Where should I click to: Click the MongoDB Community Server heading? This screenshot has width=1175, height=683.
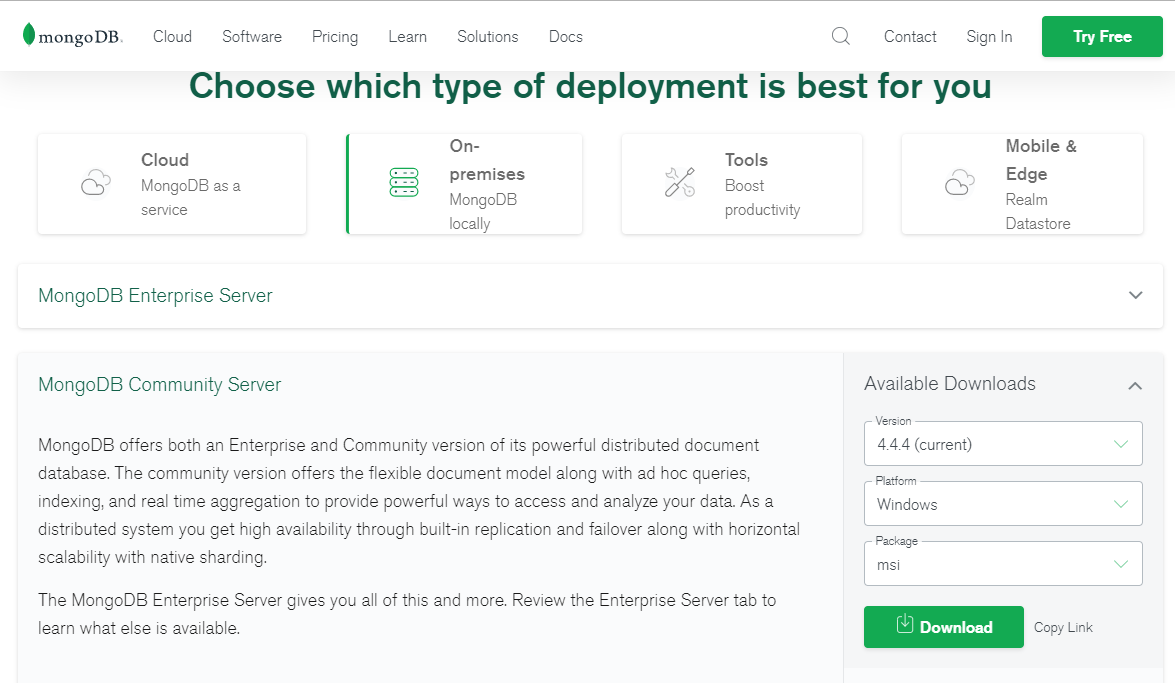tap(160, 385)
